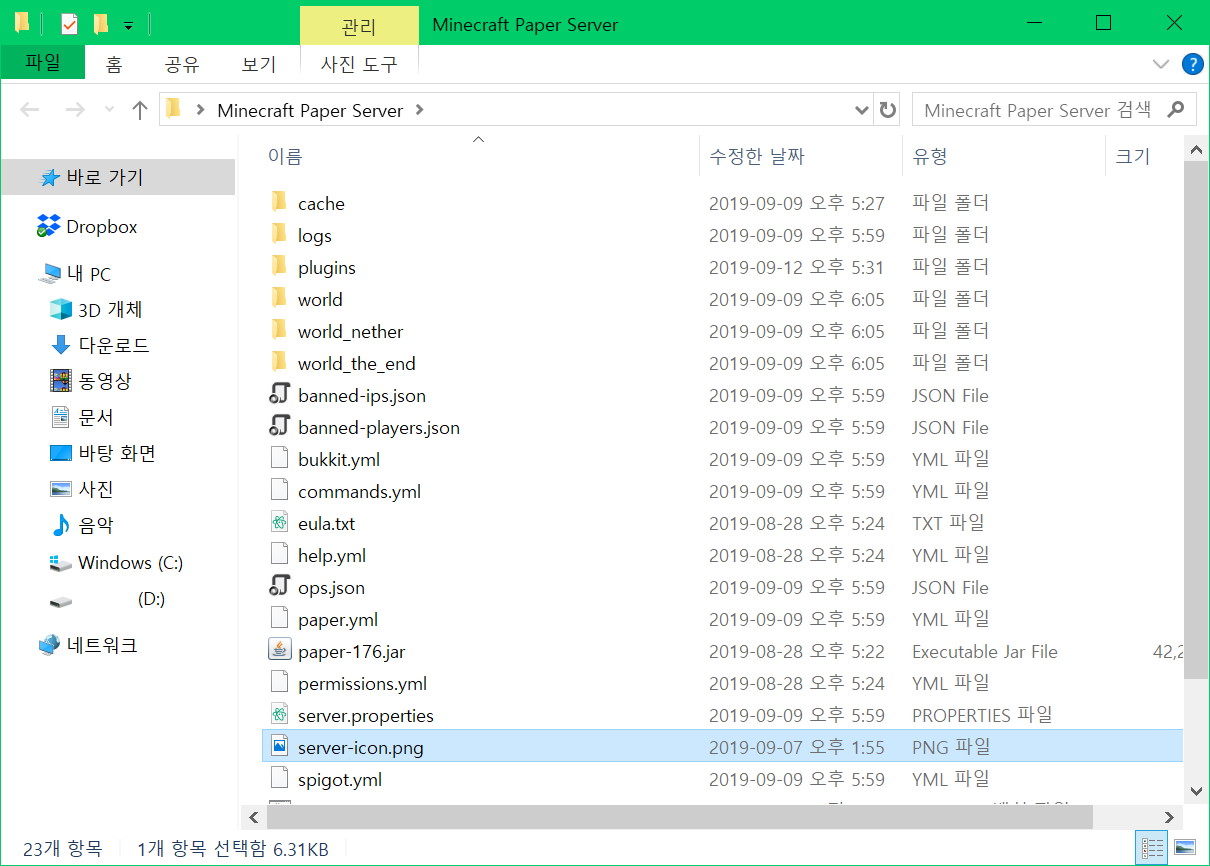Click the vertical scrollbar up arrow

coord(1195,150)
